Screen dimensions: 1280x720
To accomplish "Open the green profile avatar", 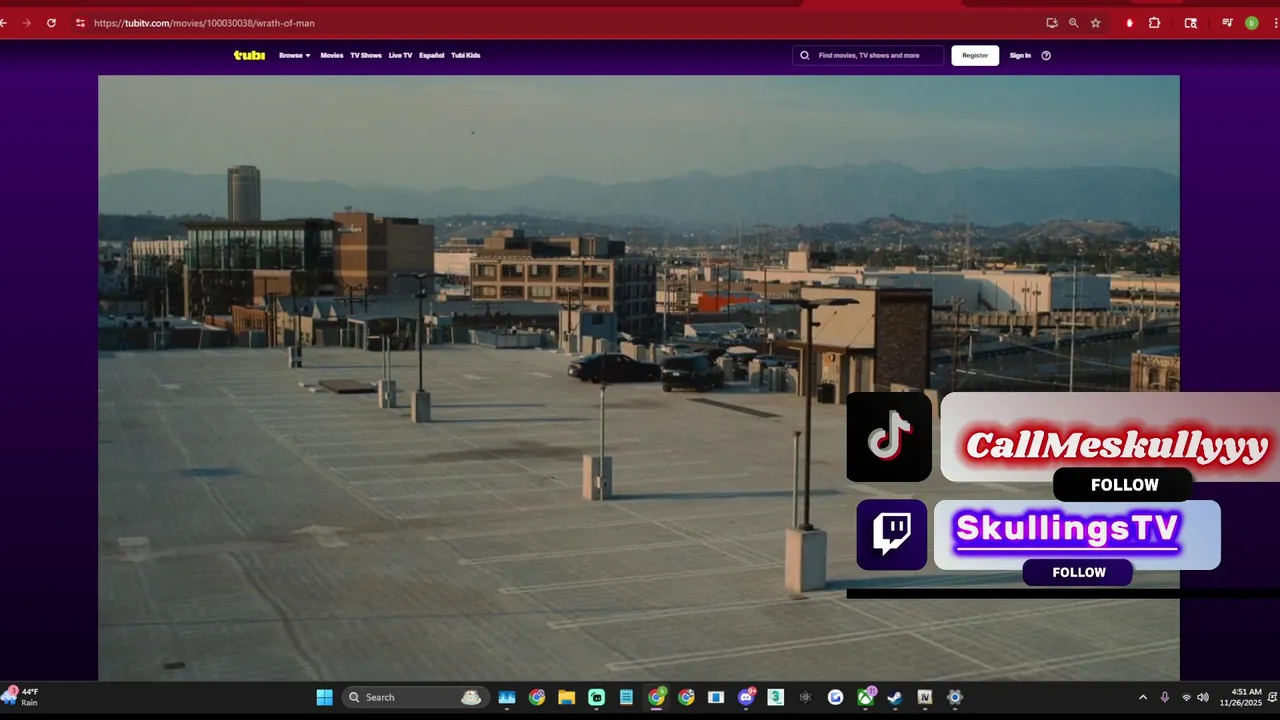I will tap(1251, 23).
